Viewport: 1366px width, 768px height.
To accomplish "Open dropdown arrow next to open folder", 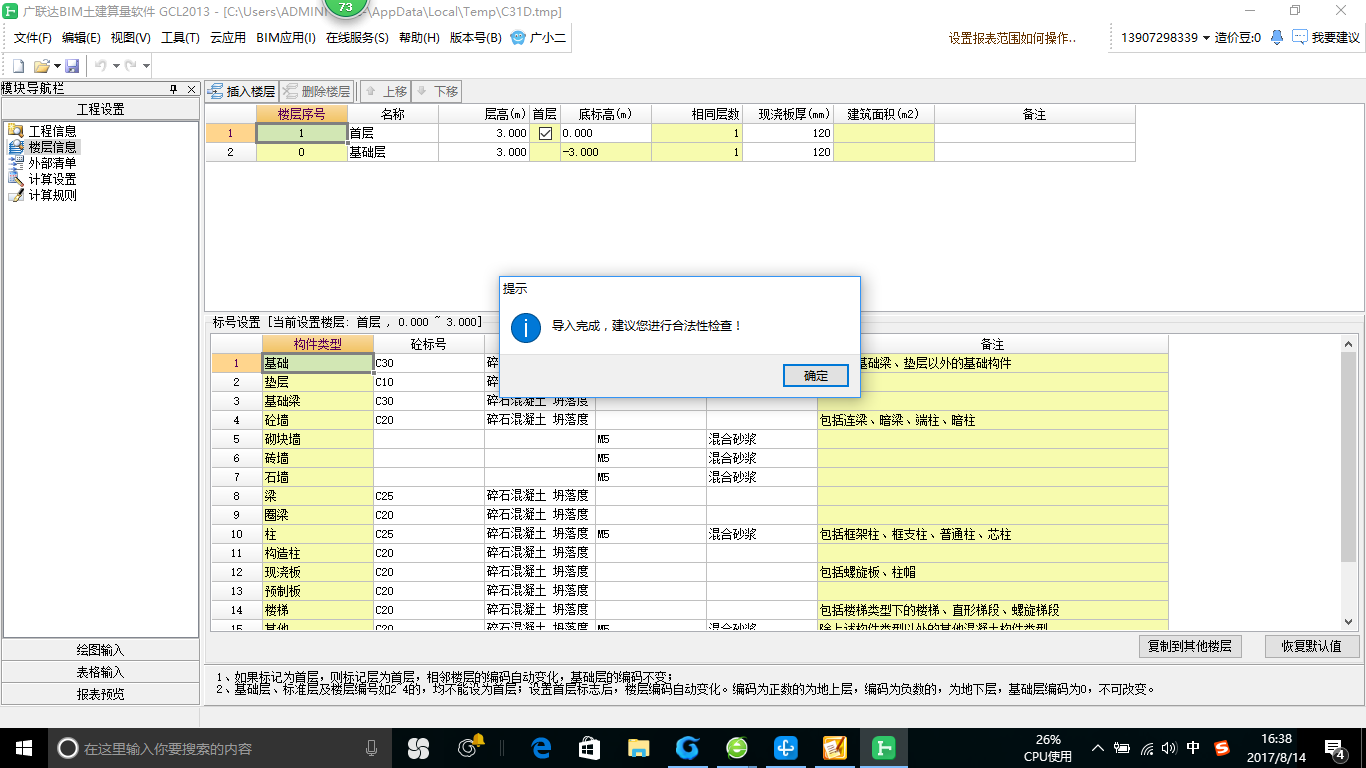I will click(x=57, y=66).
